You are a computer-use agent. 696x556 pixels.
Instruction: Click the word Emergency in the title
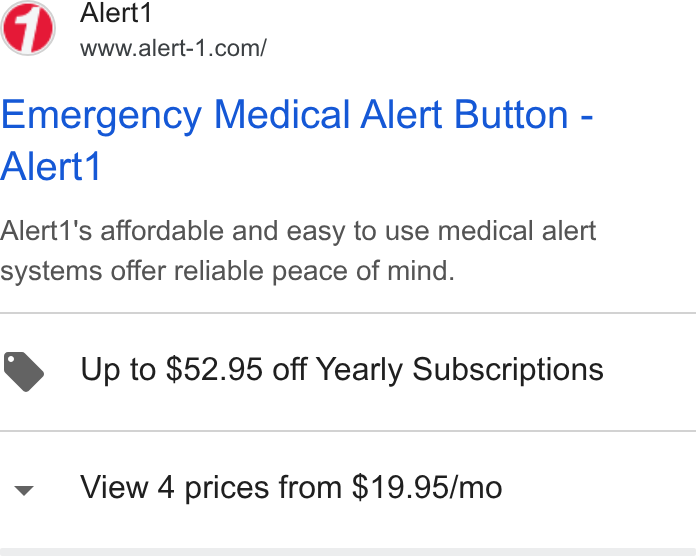[x=101, y=116]
